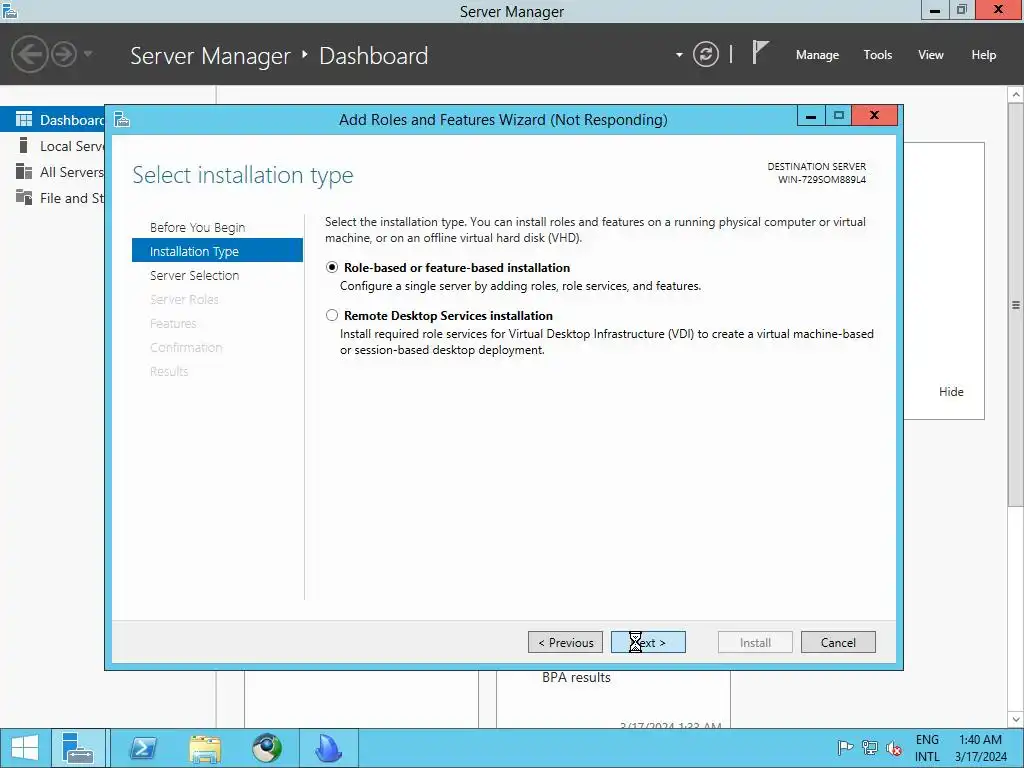Click the Previous button in wizard
The height and width of the screenshot is (768, 1024).
(566, 643)
